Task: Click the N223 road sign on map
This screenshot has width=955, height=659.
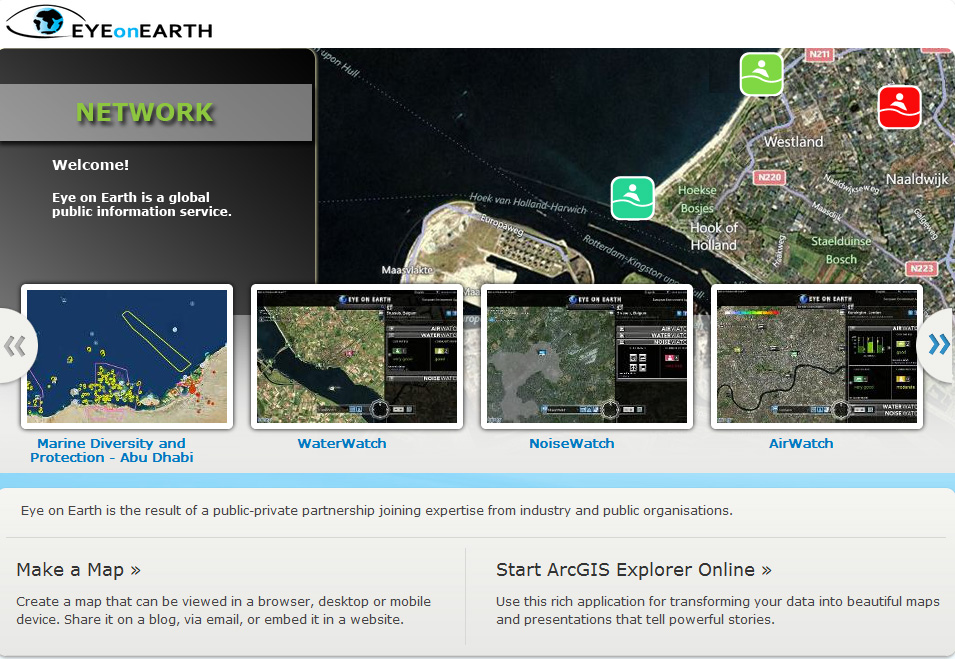Action: pyautogui.click(x=921, y=268)
